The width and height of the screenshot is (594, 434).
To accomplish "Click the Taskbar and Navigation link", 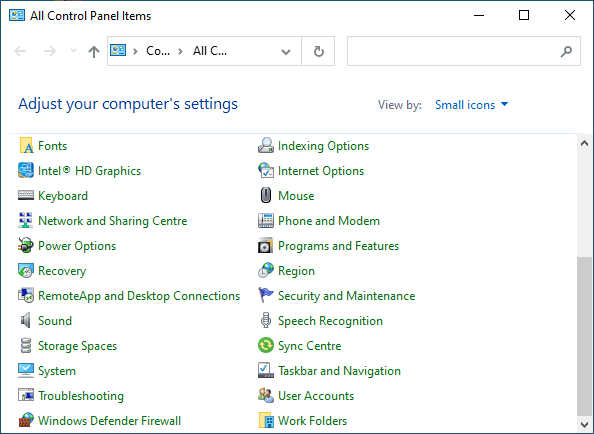I will point(339,371).
